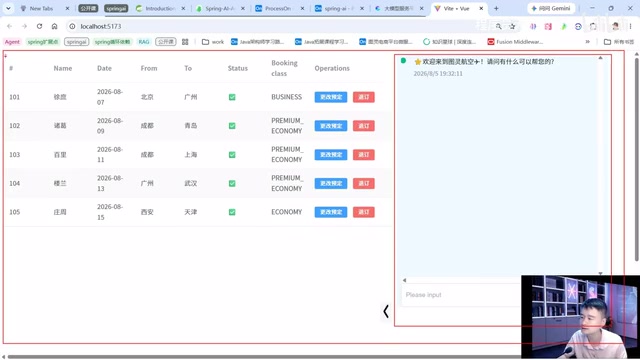
Task: Click the chat panel scroll-up arrow
Action: (x=600, y=58)
